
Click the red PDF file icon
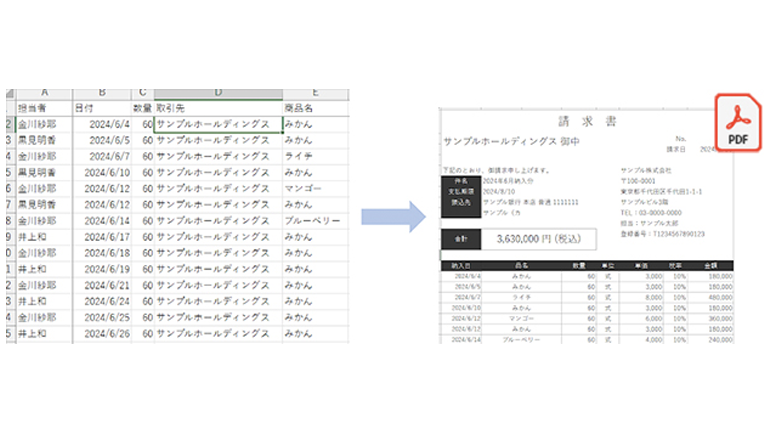click(x=738, y=127)
